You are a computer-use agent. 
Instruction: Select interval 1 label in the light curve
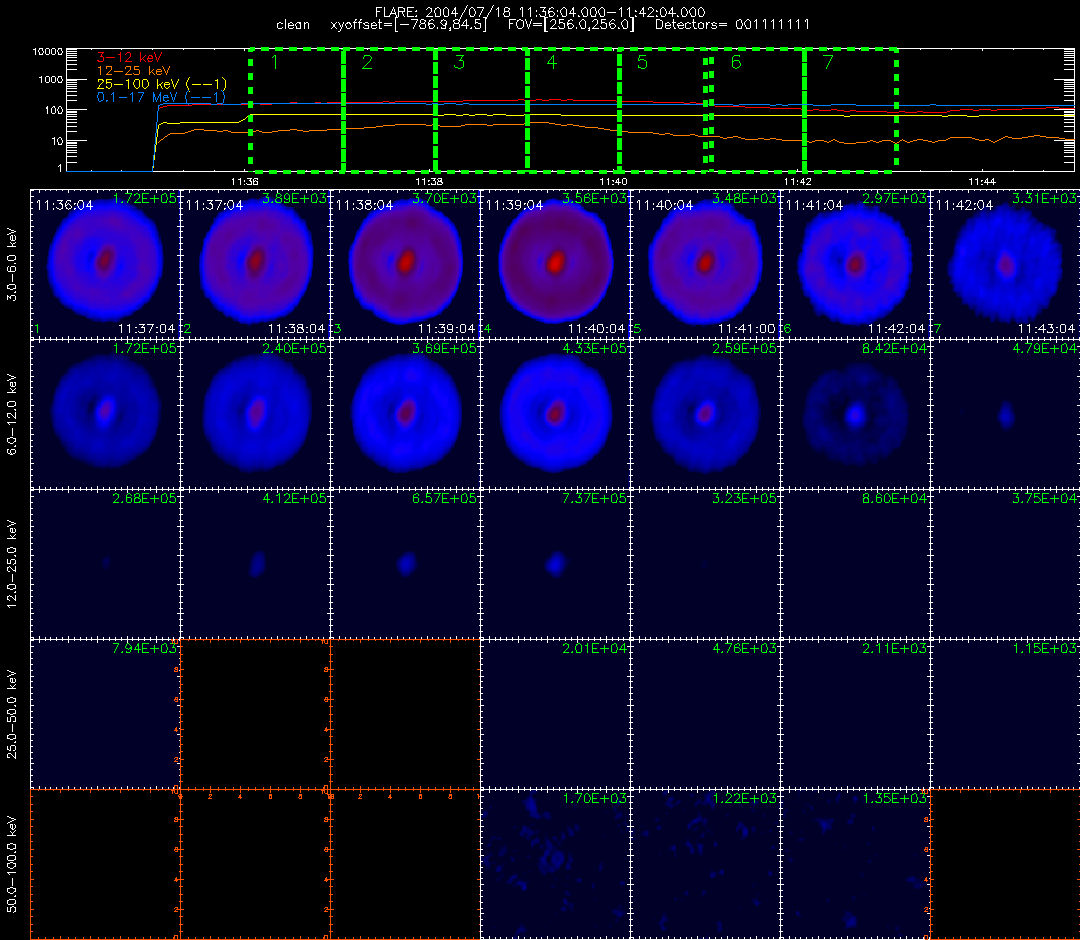point(275,63)
